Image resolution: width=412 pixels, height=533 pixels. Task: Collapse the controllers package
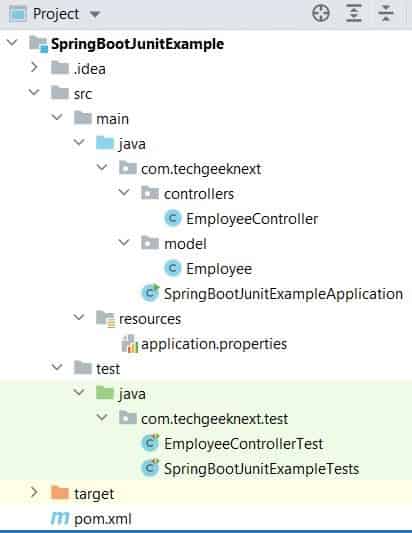click(x=124, y=192)
